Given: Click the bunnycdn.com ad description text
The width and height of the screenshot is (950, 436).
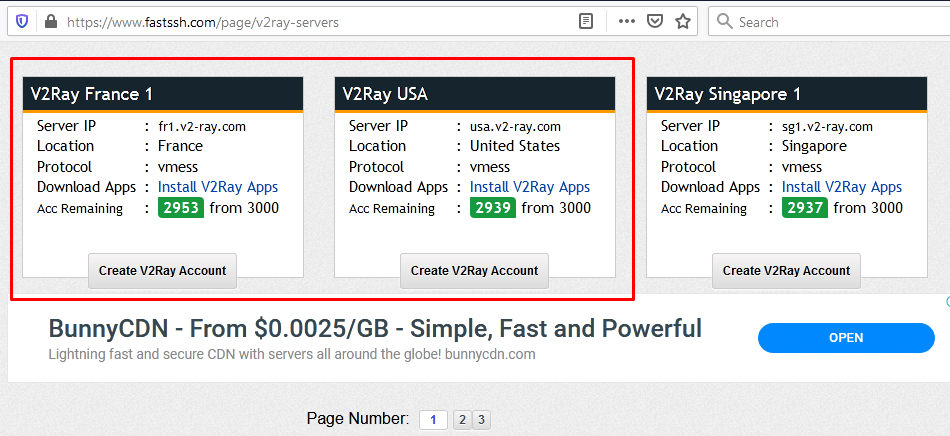Looking at the screenshot, I should [x=292, y=354].
